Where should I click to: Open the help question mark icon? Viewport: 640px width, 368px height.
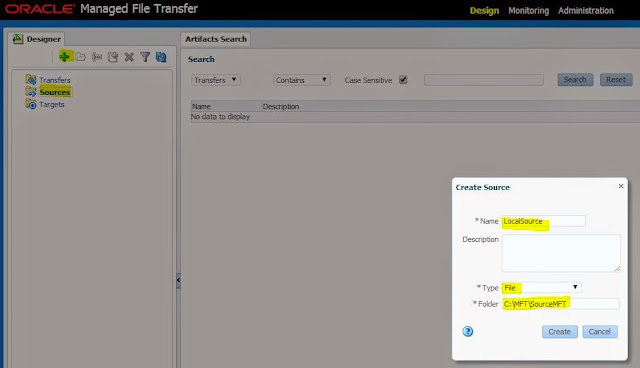[468, 331]
